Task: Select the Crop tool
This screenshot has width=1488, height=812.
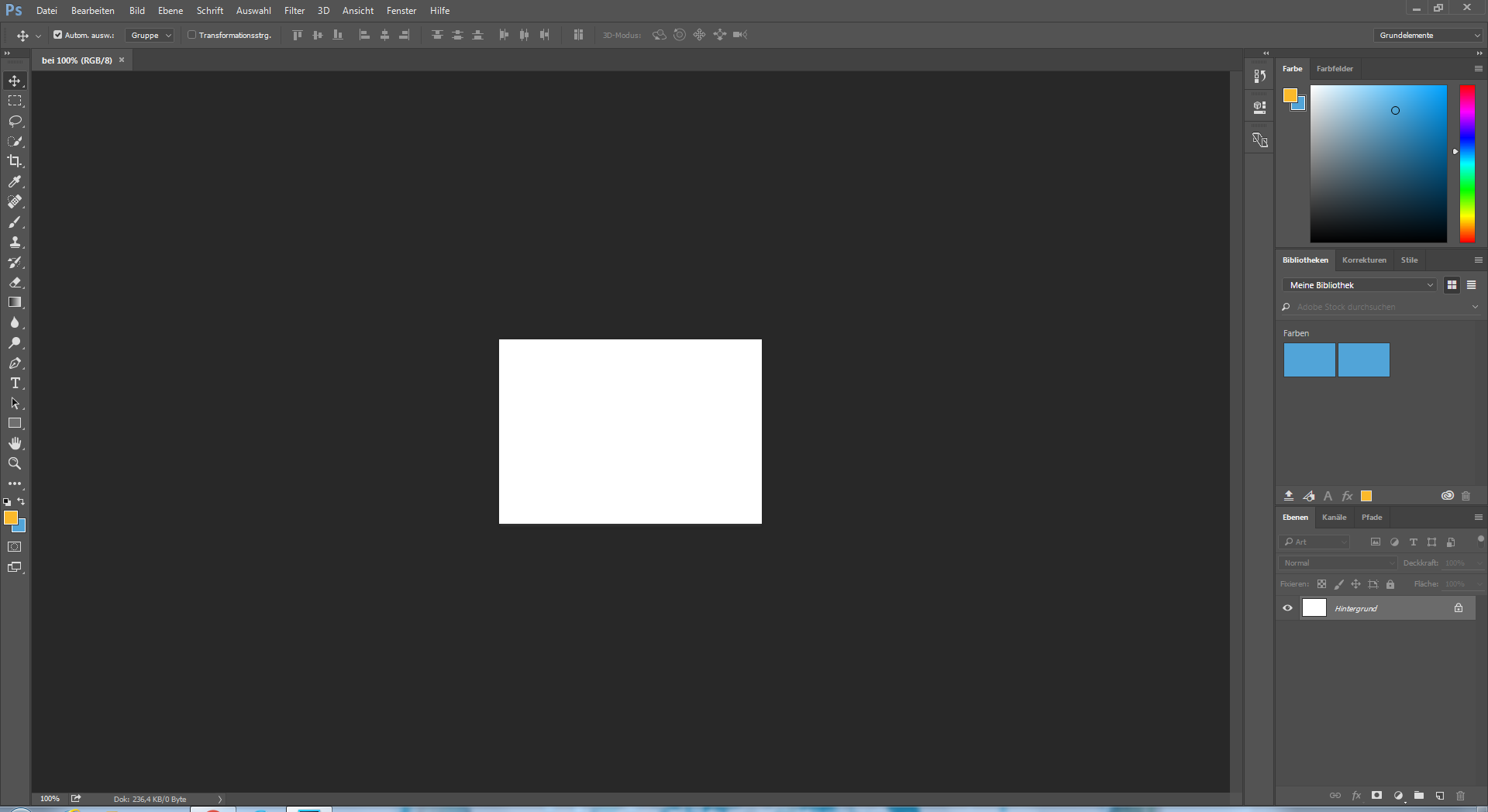Action: 15,161
